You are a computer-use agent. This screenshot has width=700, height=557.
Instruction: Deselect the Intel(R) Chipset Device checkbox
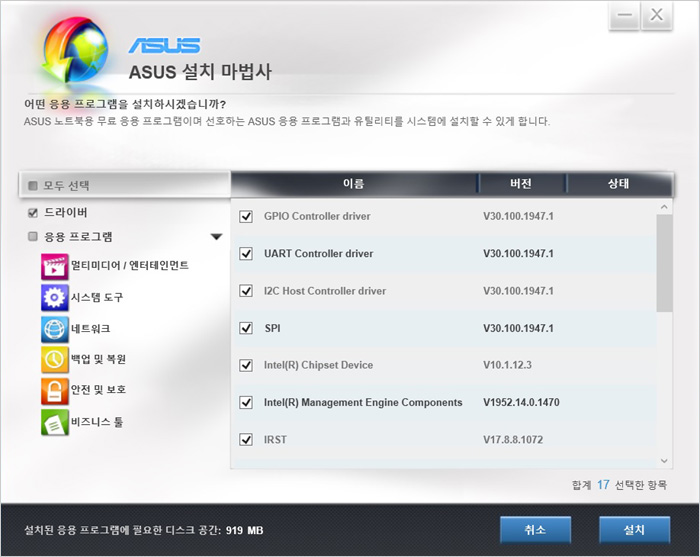point(246,365)
